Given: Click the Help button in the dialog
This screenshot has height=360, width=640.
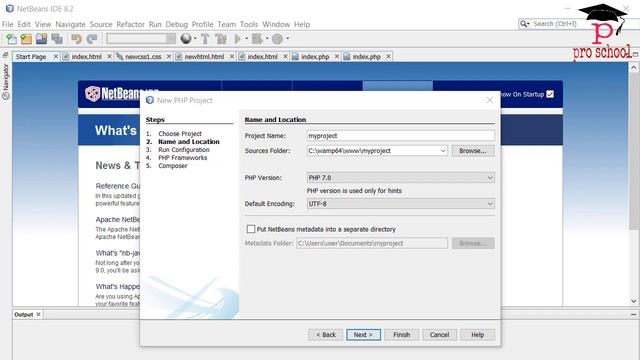Looking at the screenshot, I should [478, 335].
